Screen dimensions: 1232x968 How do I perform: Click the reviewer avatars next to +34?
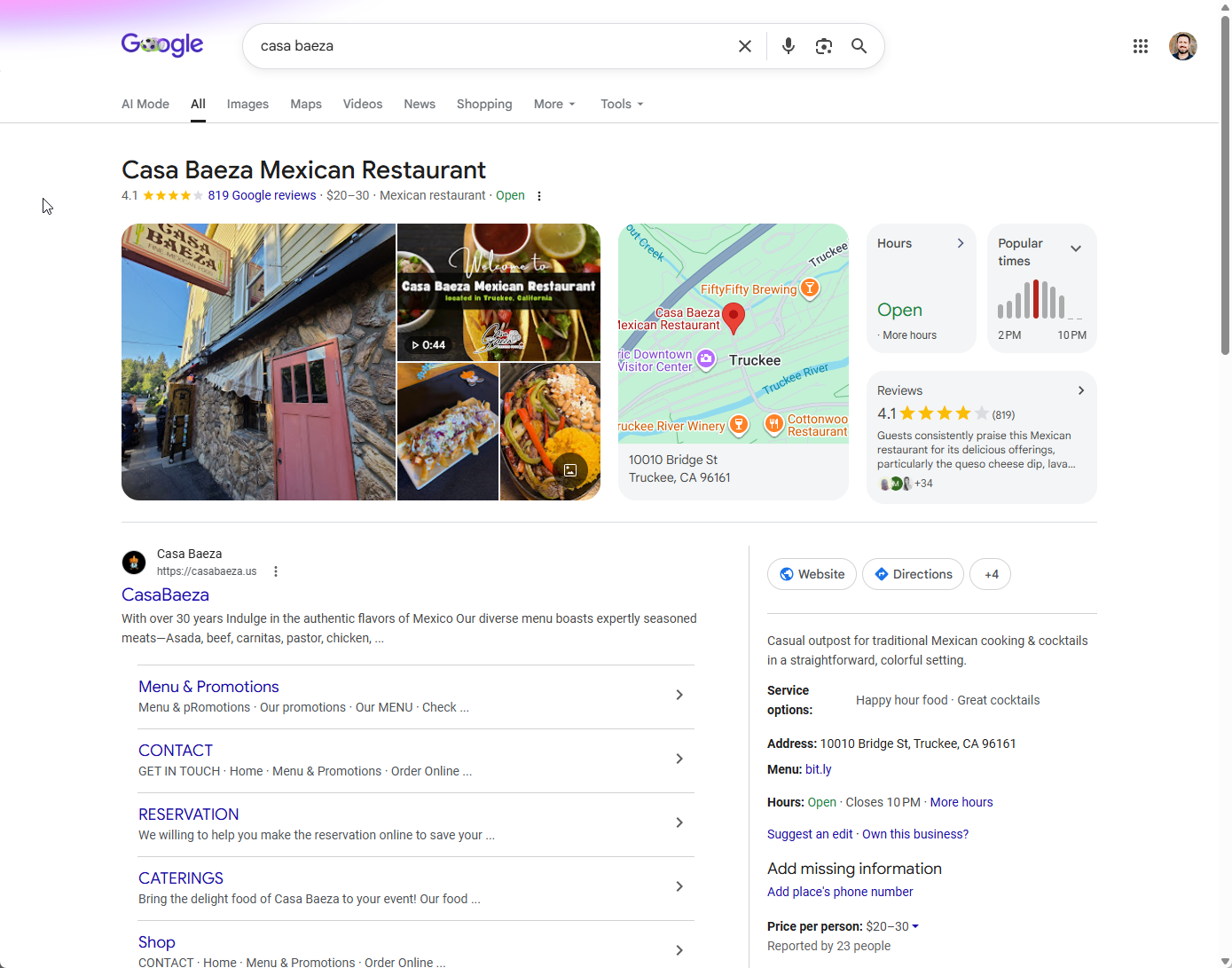pos(895,484)
